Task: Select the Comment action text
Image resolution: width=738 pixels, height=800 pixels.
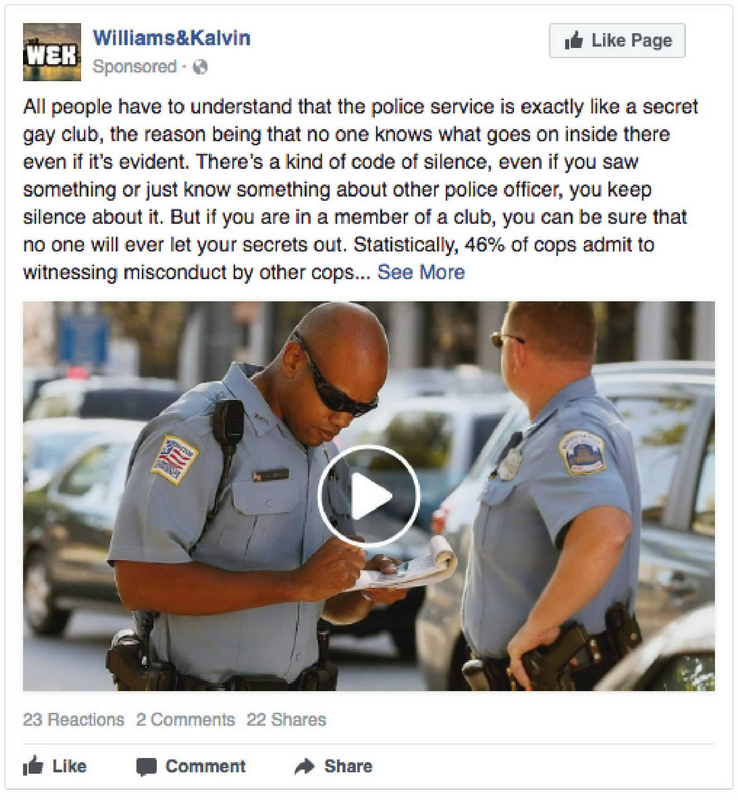Action: pyautogui.click(x=205, y=766)
